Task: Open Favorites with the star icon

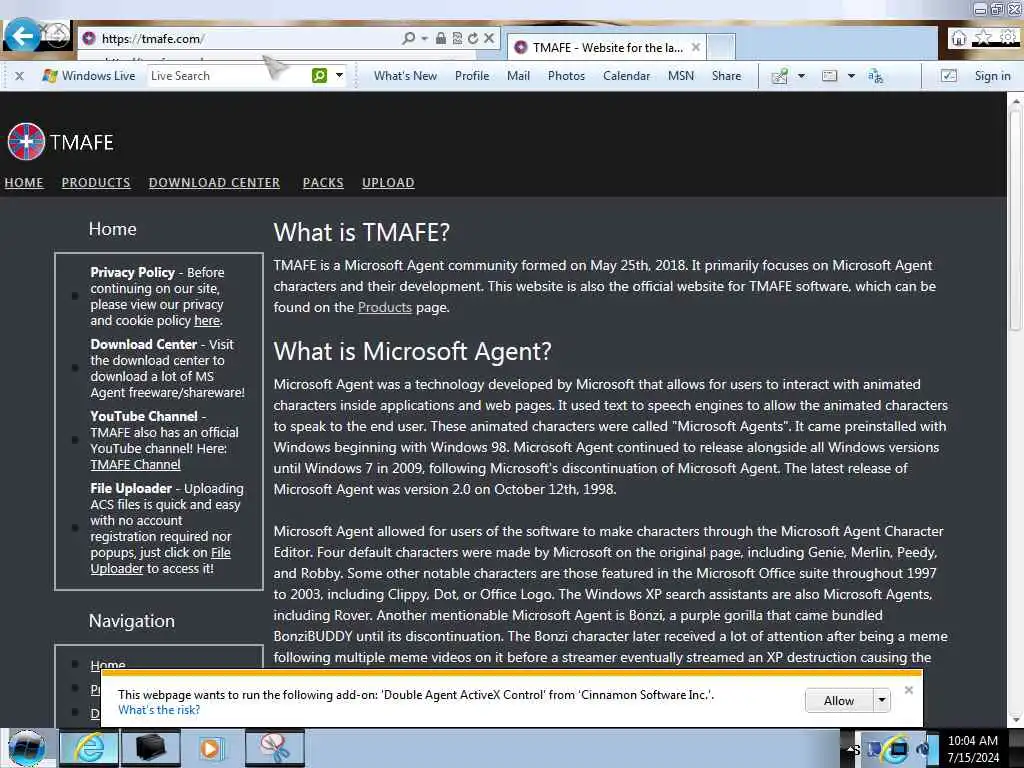Action: [982, 38]
